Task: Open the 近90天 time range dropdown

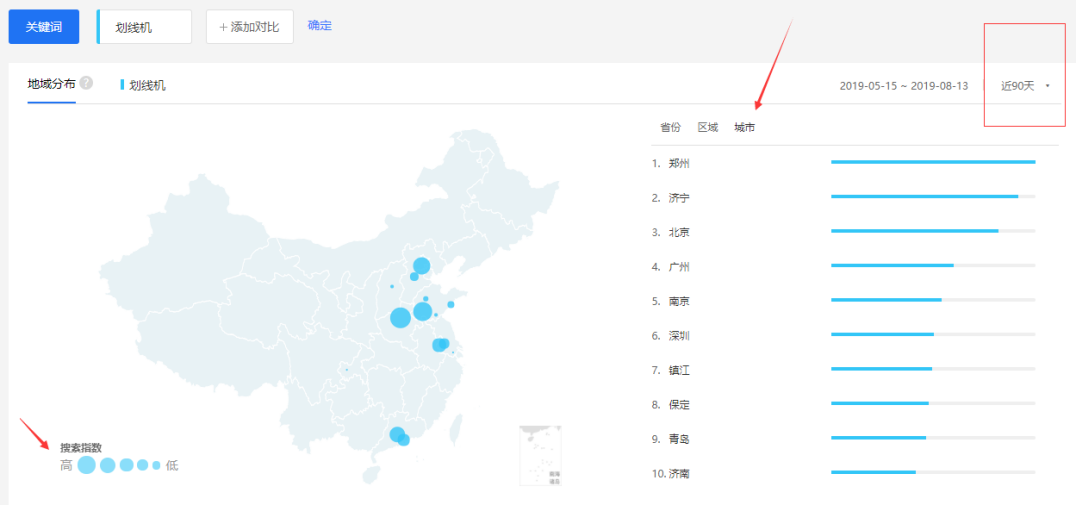Action: [1025, 86]
